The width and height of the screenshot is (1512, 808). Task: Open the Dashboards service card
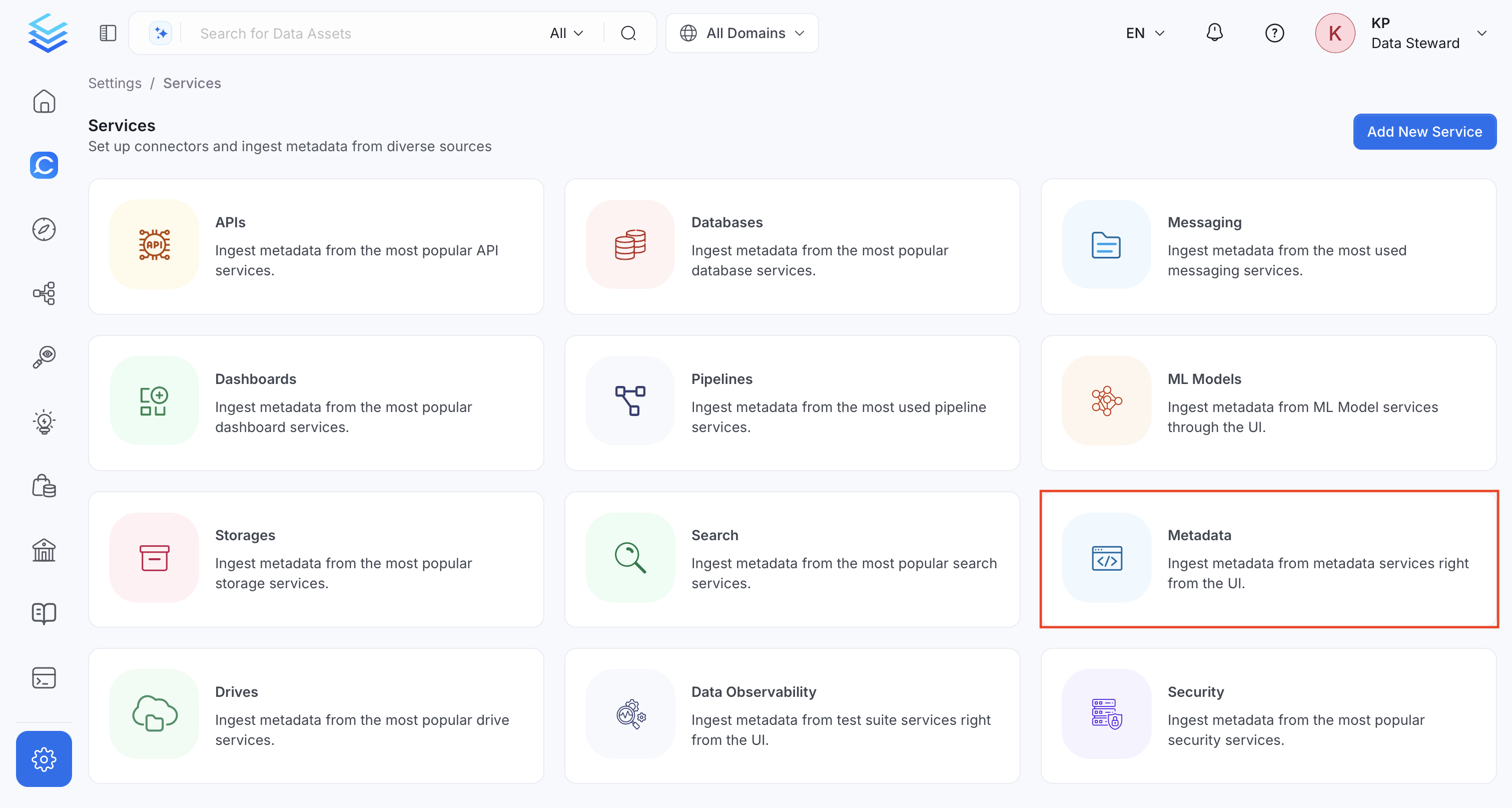[x=316, y=403]
